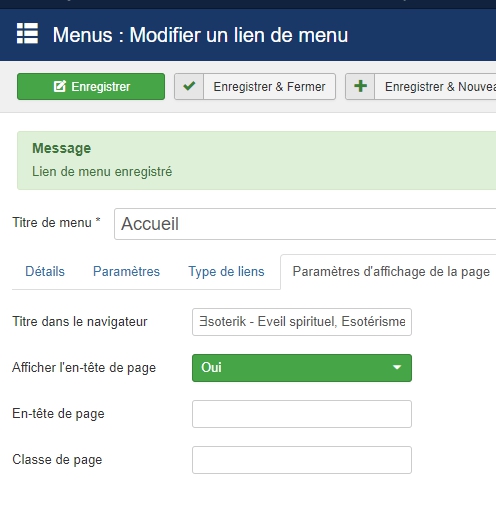Open the Type de liens tab
Viewport: 496px width, 510px height.
226,272
